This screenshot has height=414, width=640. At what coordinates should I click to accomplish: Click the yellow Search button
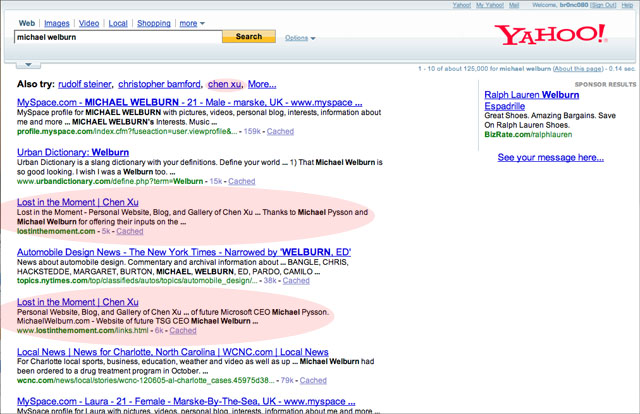point(249,36)
